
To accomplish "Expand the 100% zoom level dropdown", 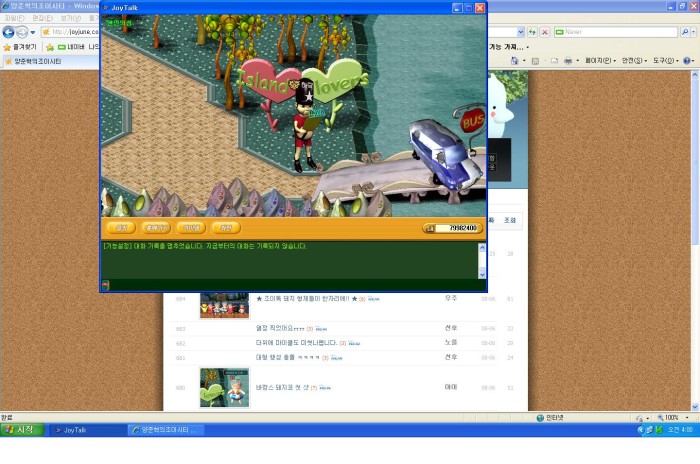I will coord(675,417).
